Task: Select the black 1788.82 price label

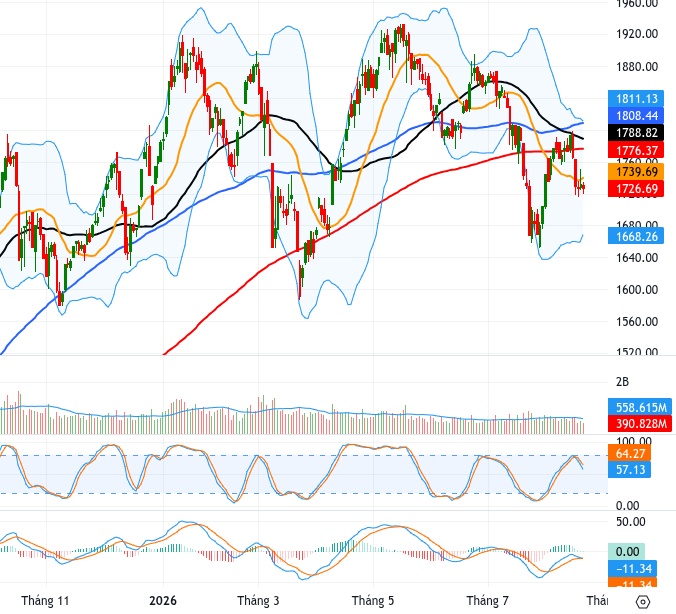Action: coord(635,133)
